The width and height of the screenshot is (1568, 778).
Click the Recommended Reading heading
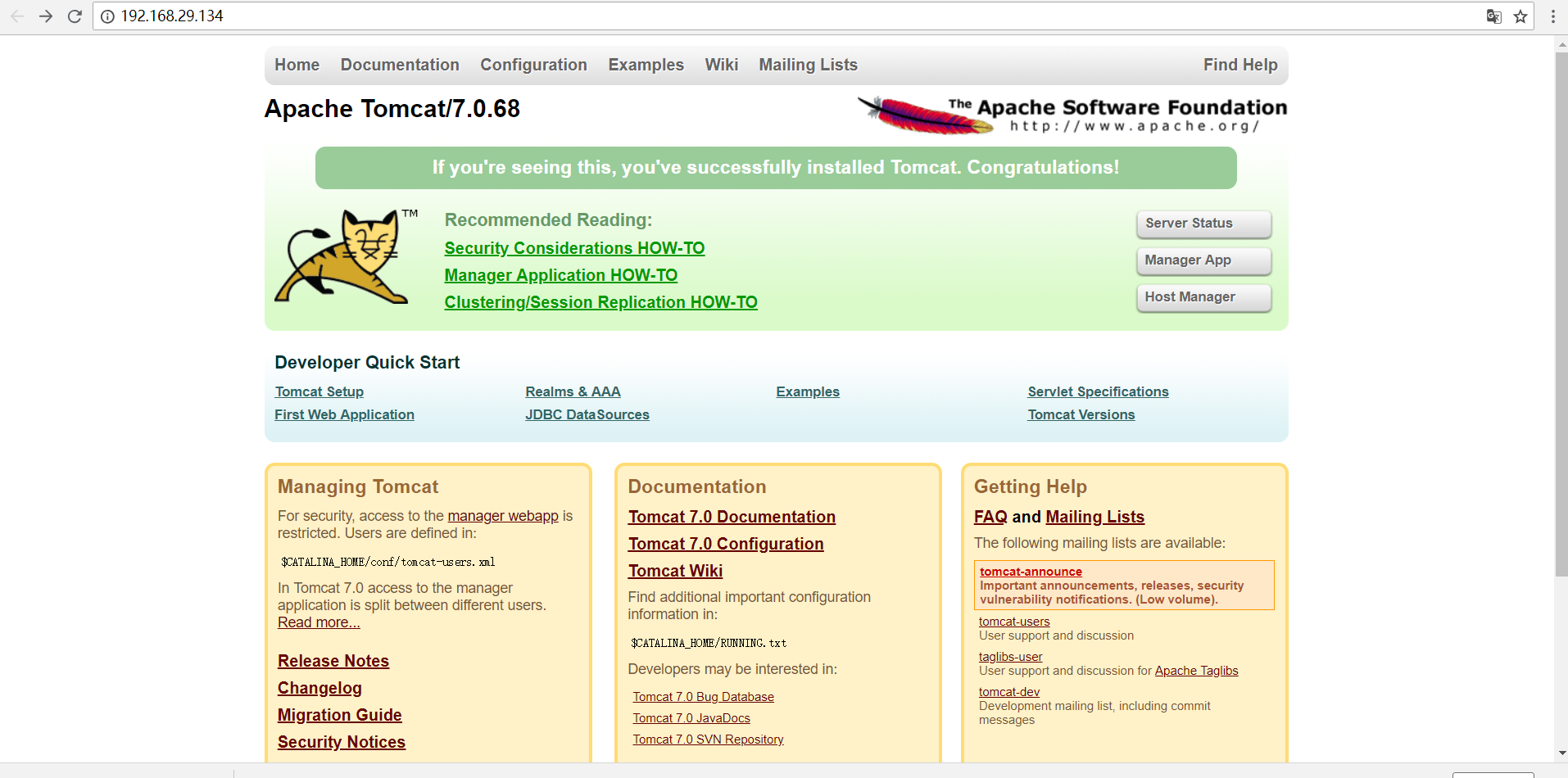coord(548,219)
